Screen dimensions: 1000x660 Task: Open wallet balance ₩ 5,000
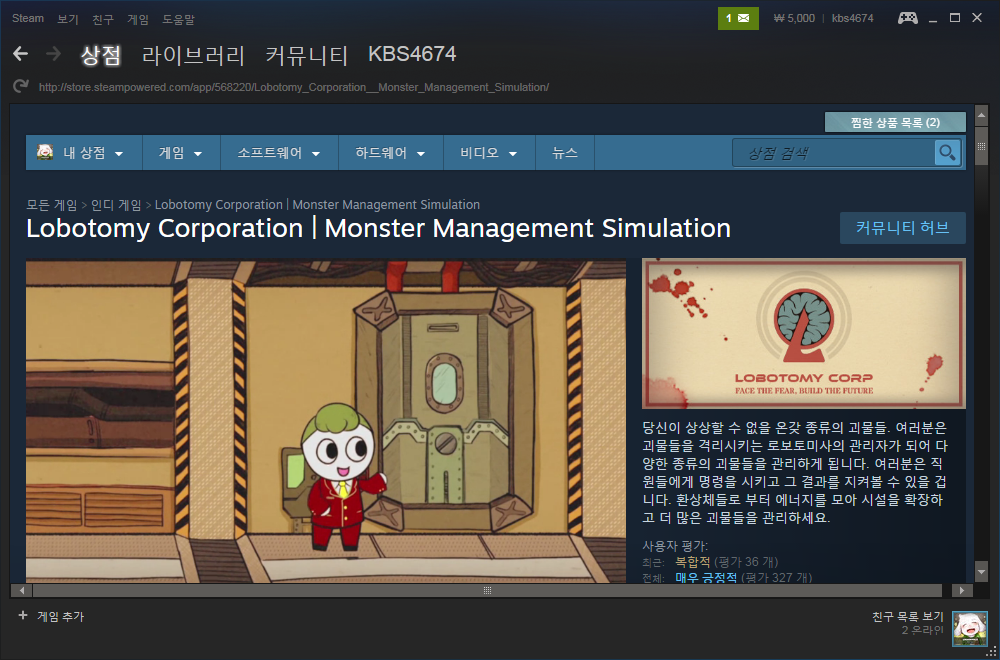[794, 18]
